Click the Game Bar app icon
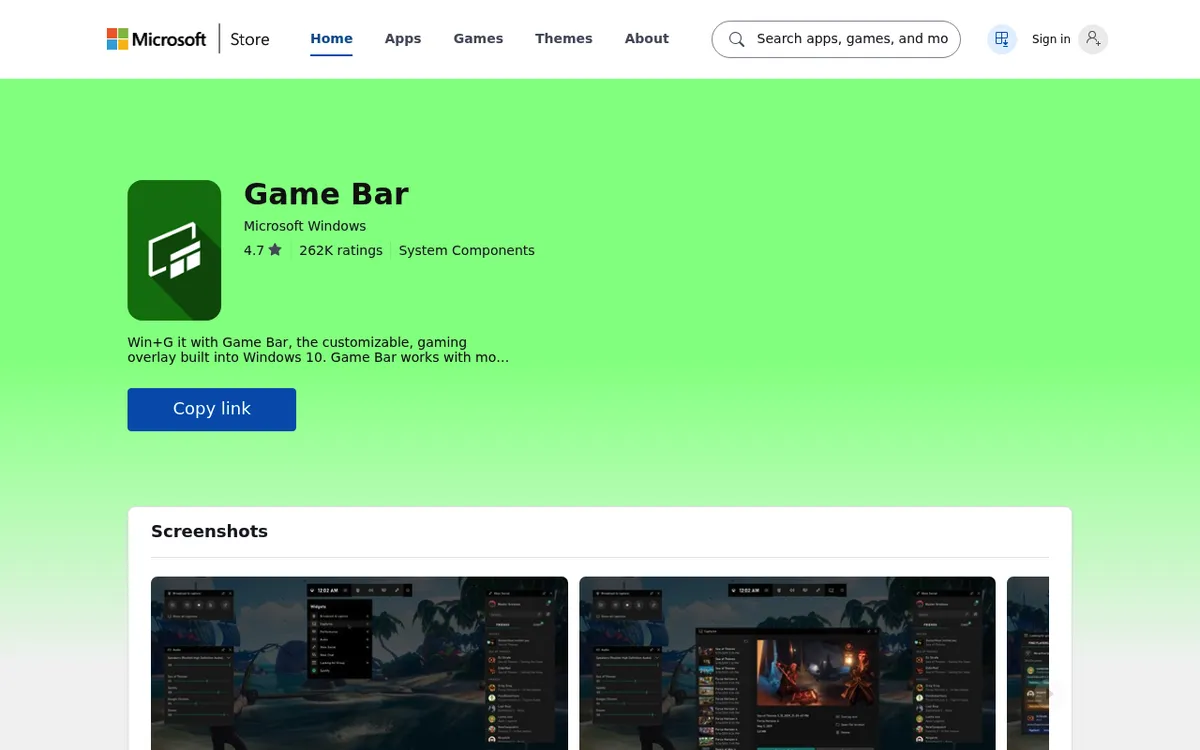1200x750 pixels. pyautogui.click(x=174, y=250)
